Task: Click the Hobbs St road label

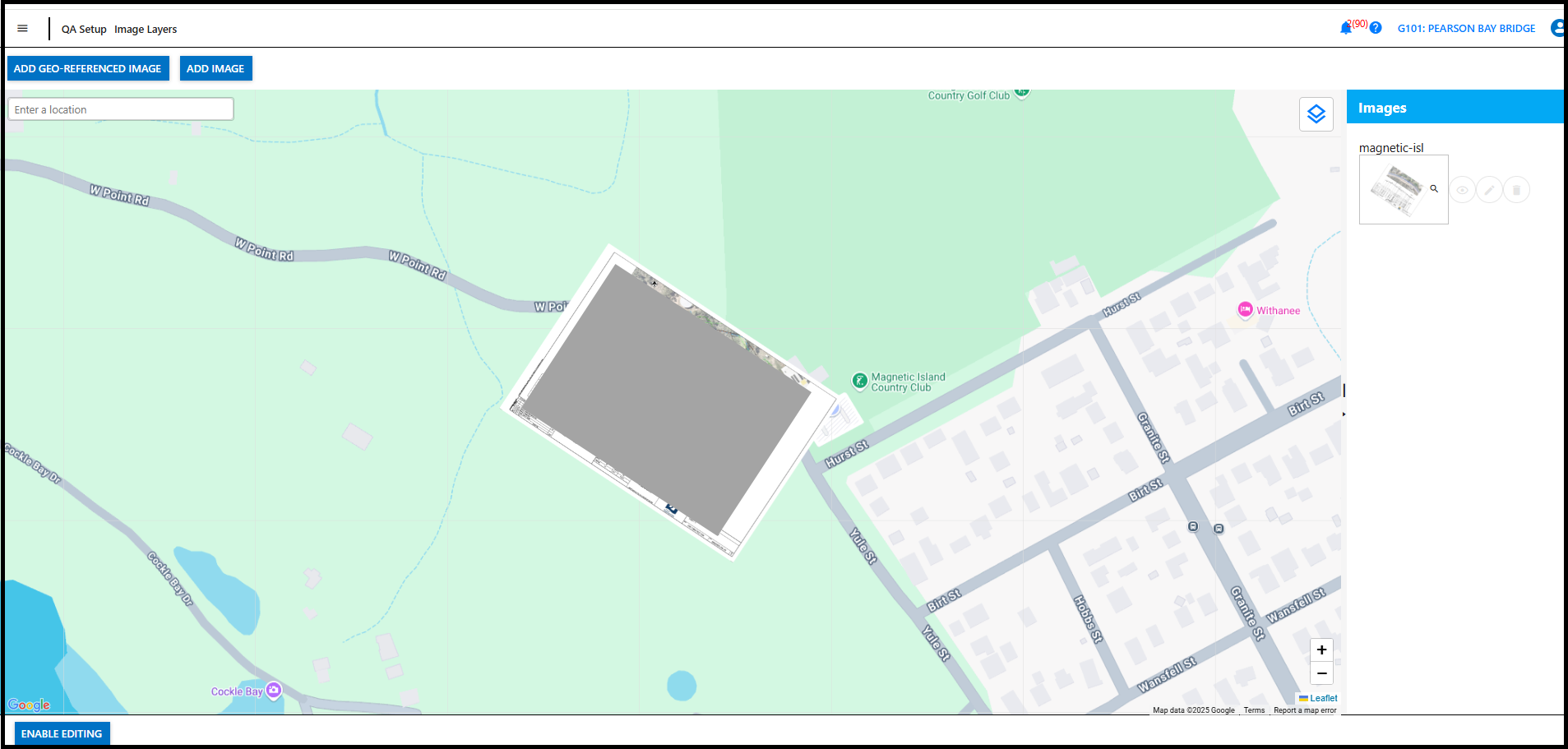Action: pos(1088,619)
